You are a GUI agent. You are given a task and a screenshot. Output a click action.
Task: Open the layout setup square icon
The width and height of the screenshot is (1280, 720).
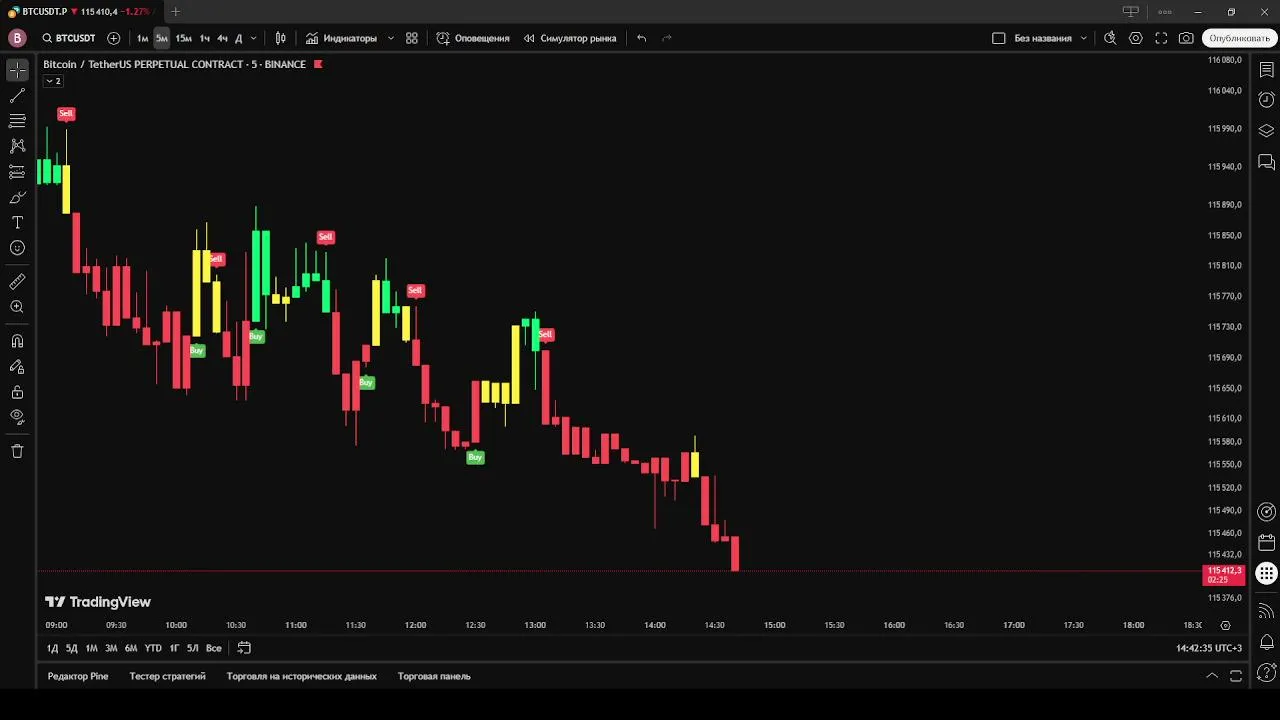click(998, 38)
